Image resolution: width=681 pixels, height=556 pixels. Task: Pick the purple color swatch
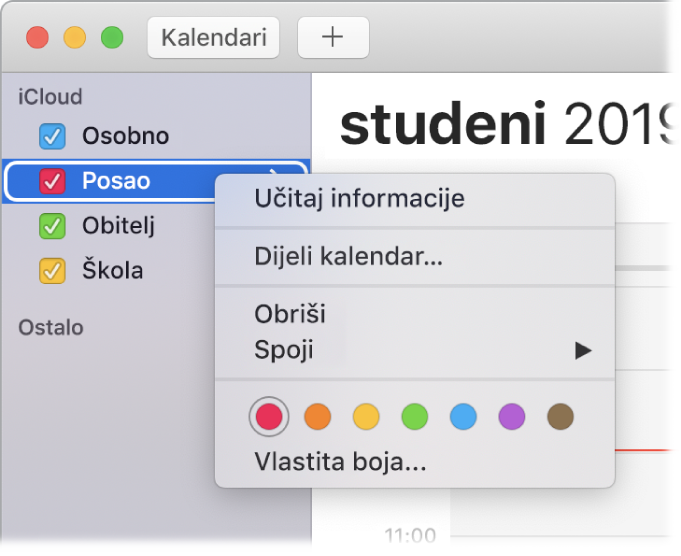click(512, 417)
